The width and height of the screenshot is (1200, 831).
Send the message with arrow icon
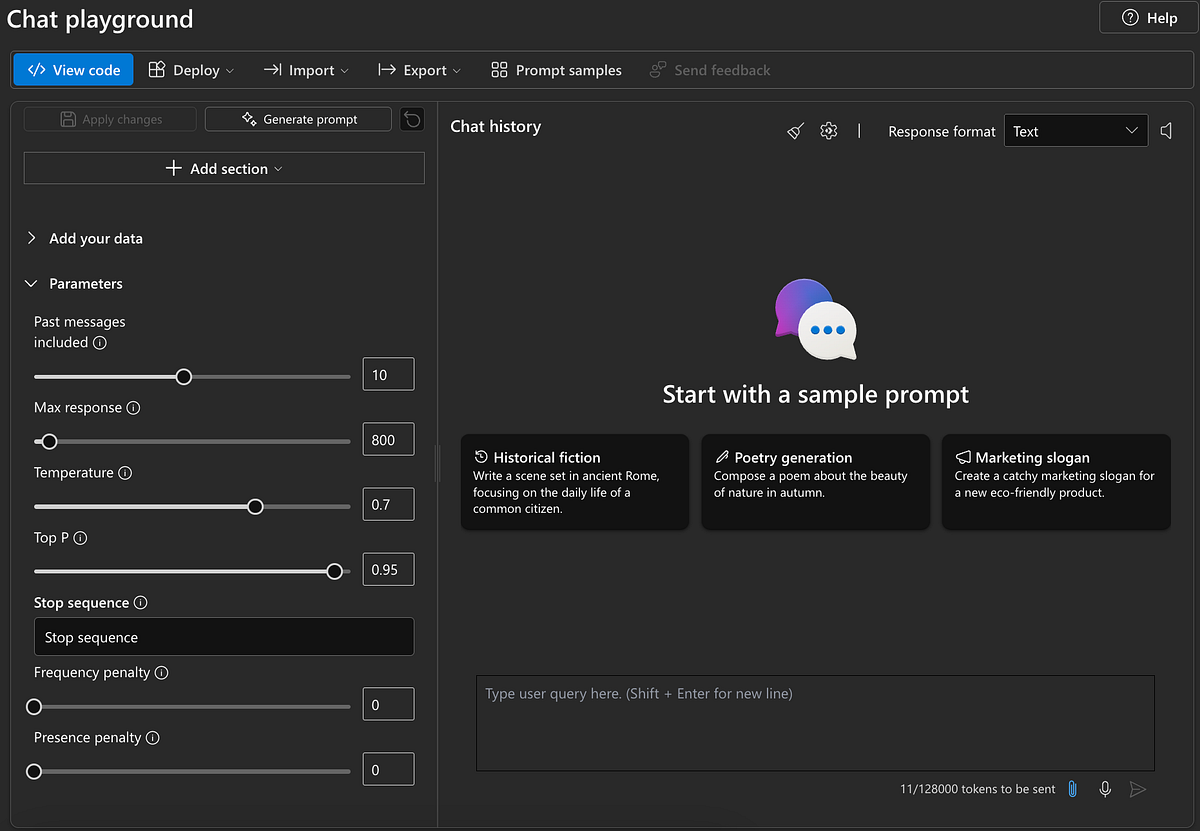click(x=1138, y=789)
